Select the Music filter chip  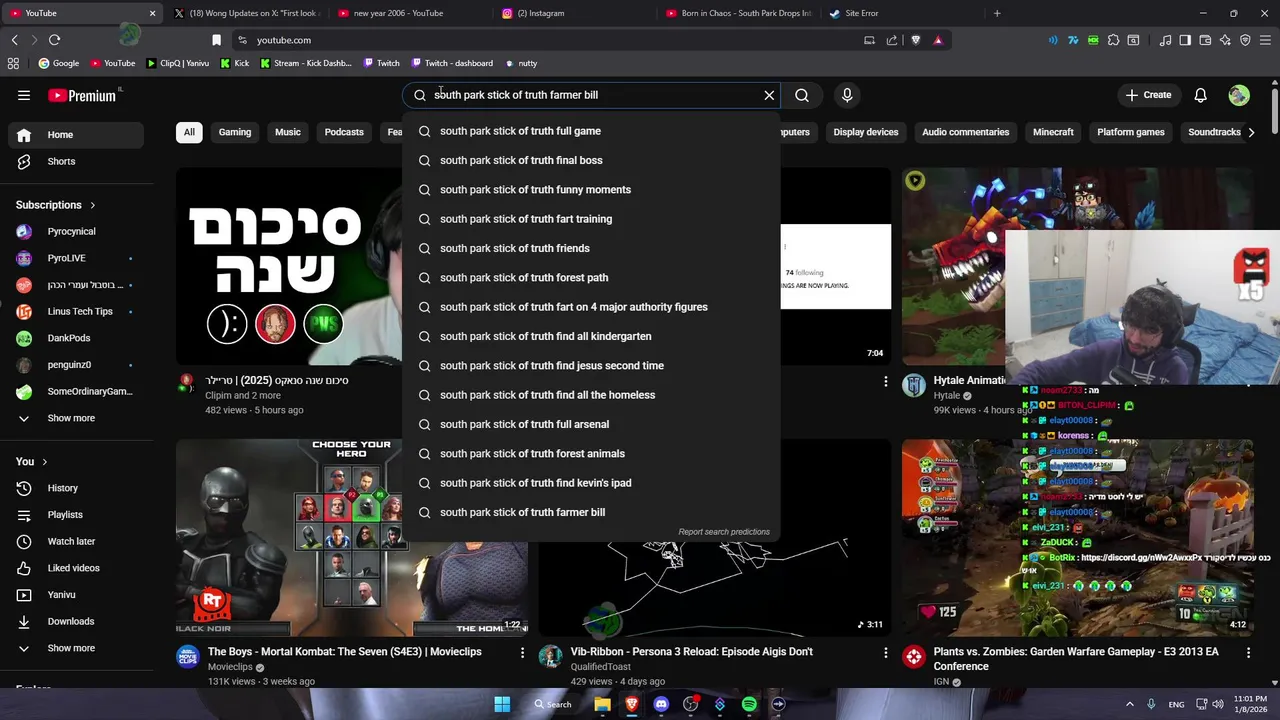click(288, 132)
